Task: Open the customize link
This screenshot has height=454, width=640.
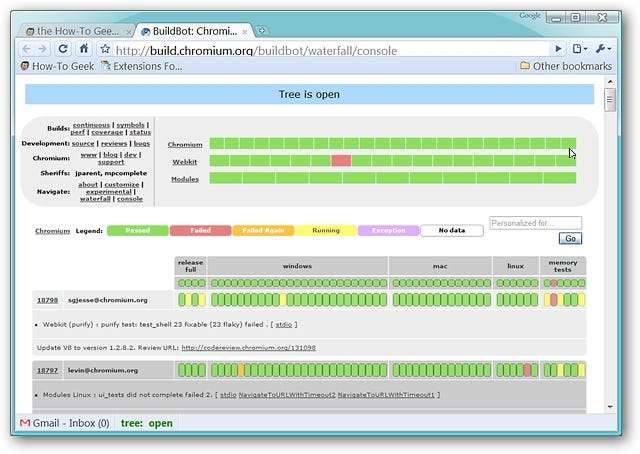Action: [x=122, y=185]
